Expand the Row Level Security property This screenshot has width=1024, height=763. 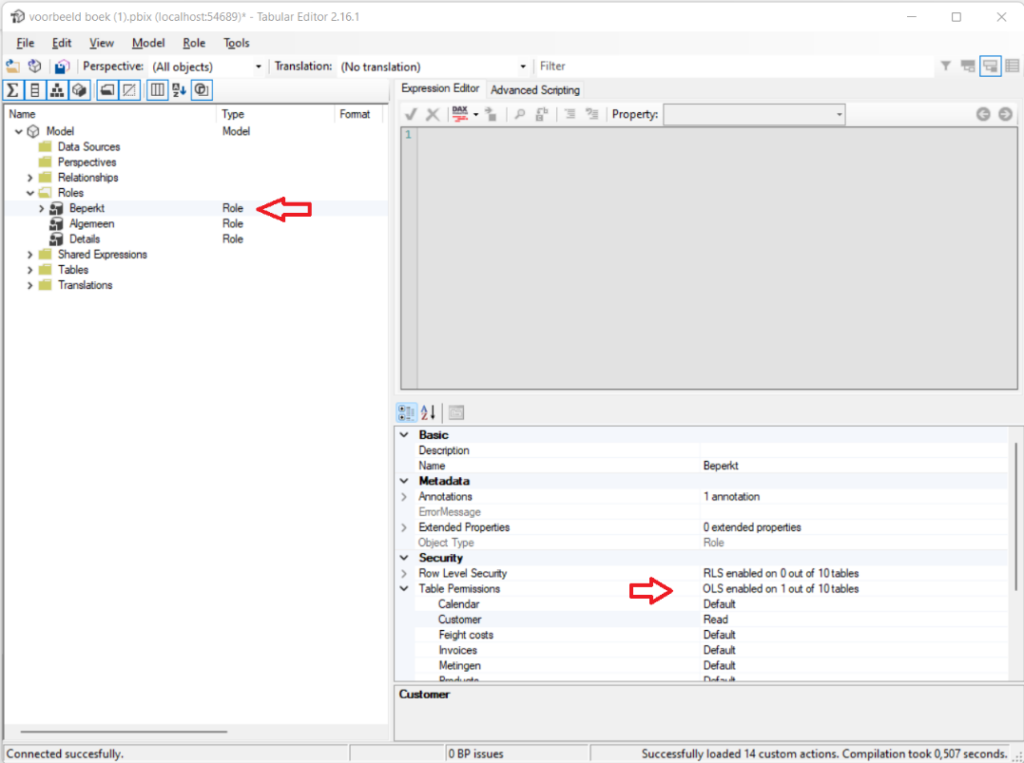pos(404,574)
